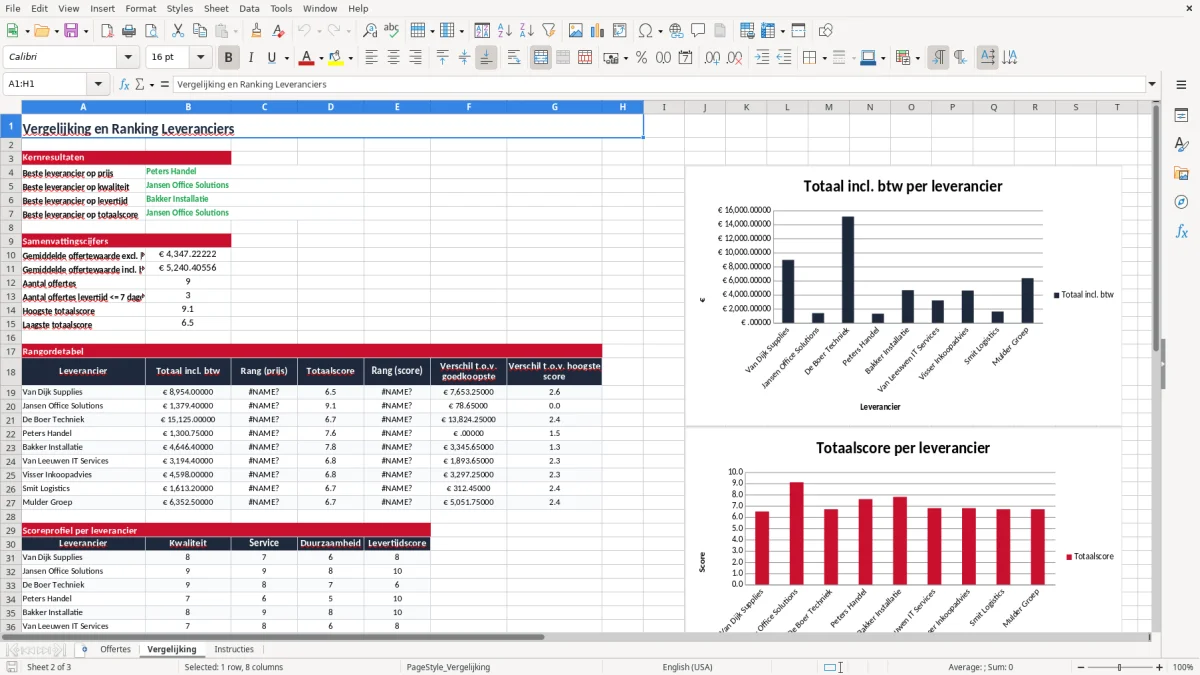Open the Sheet menu
This screenshot has height=675, width=1200.
(x=216, y=8)
